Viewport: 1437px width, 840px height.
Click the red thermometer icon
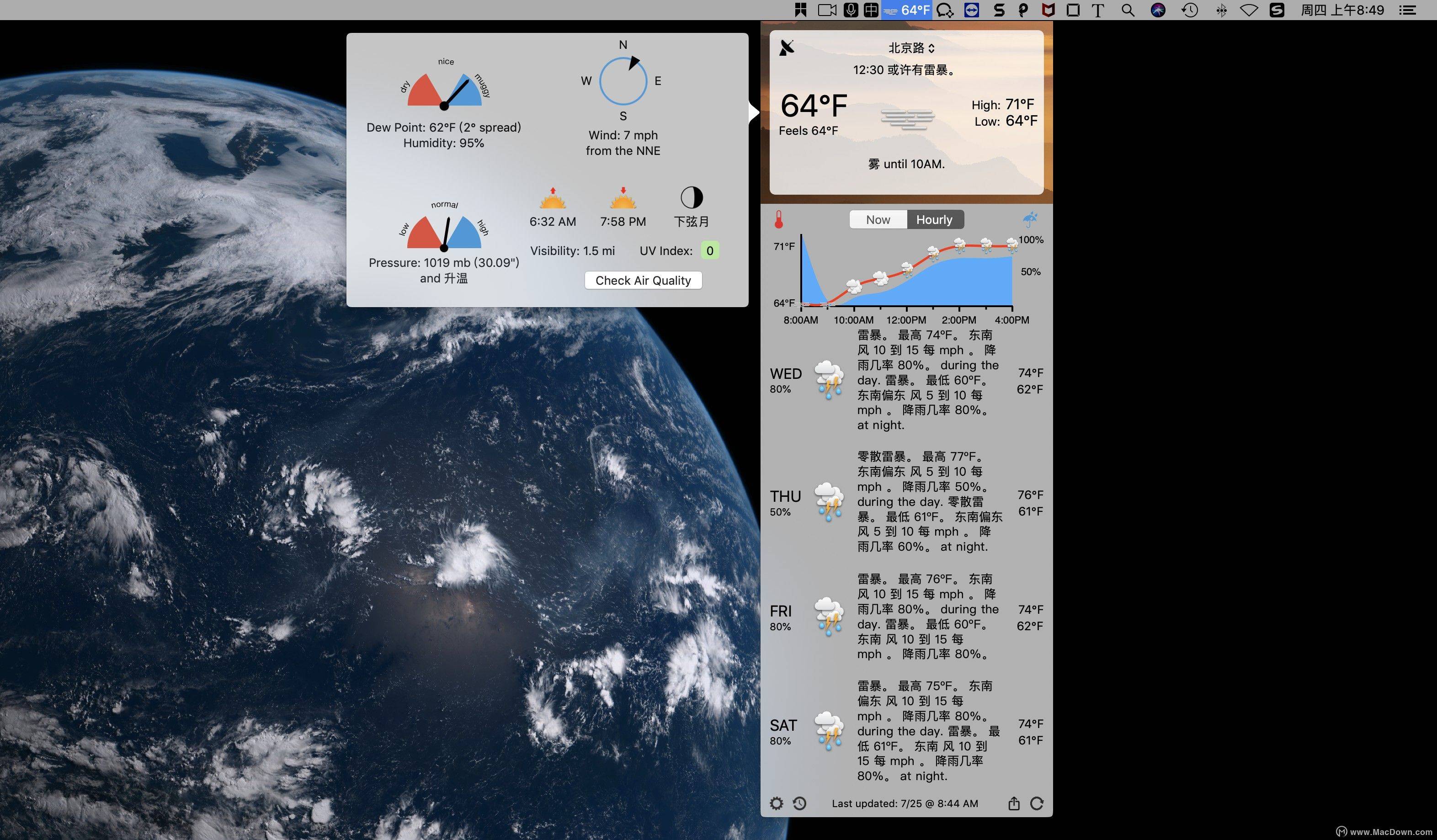(x=779, y=219)
